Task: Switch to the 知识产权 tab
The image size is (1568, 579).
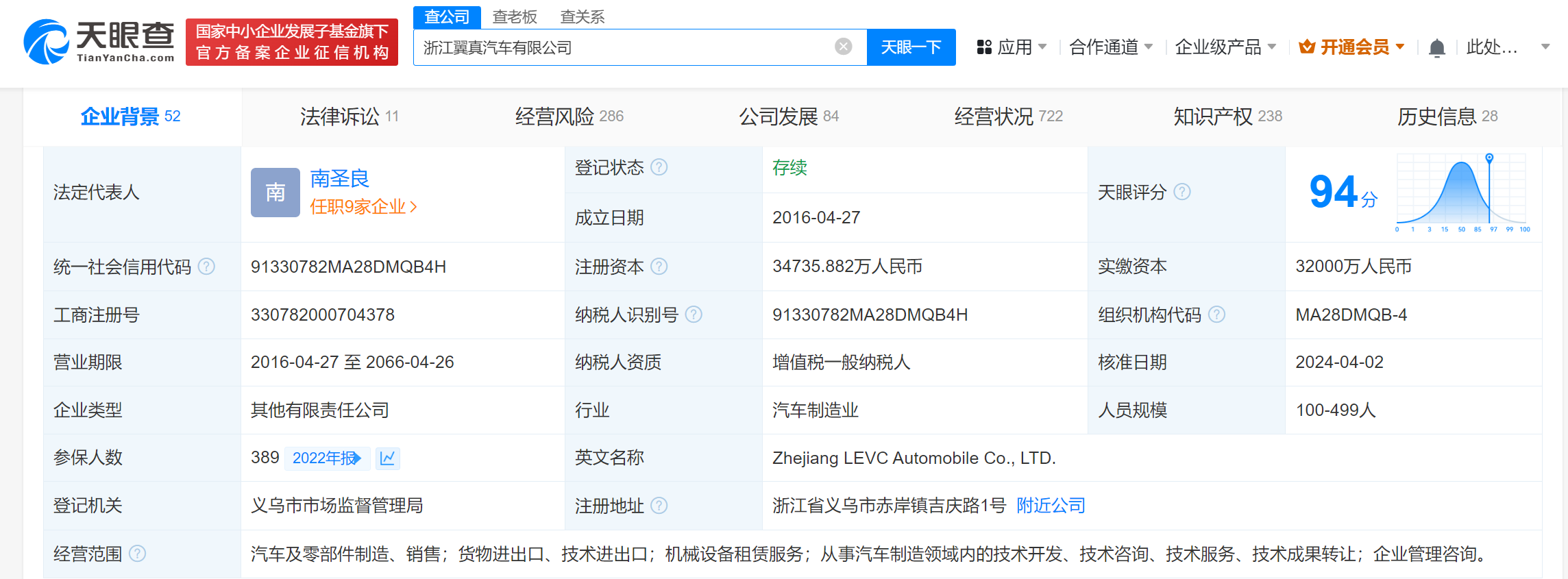Action: point(1227,116)
